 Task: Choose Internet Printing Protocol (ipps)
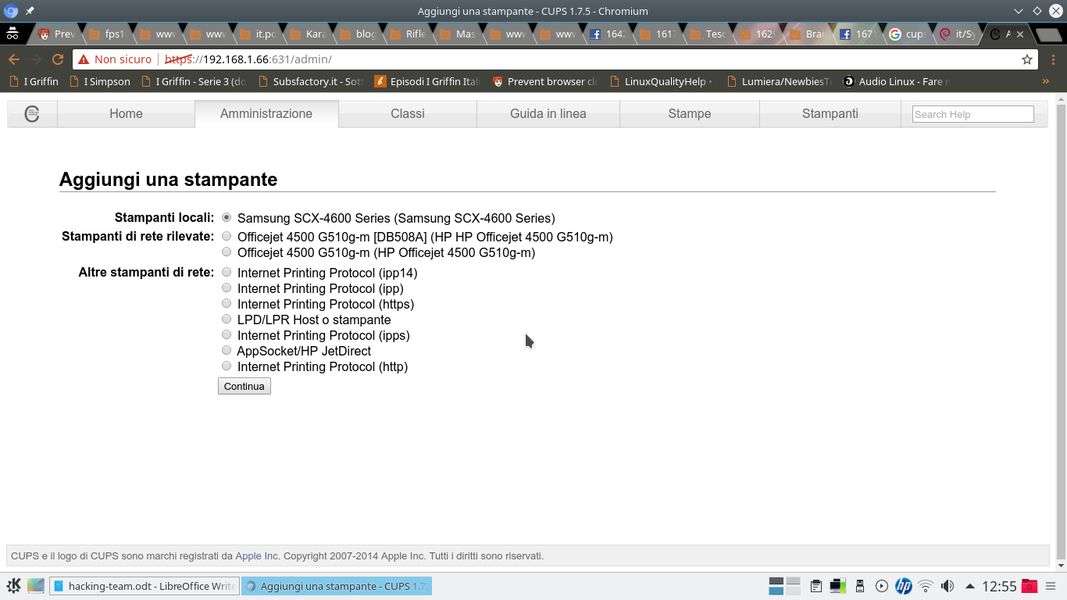(x=227, y=335)
